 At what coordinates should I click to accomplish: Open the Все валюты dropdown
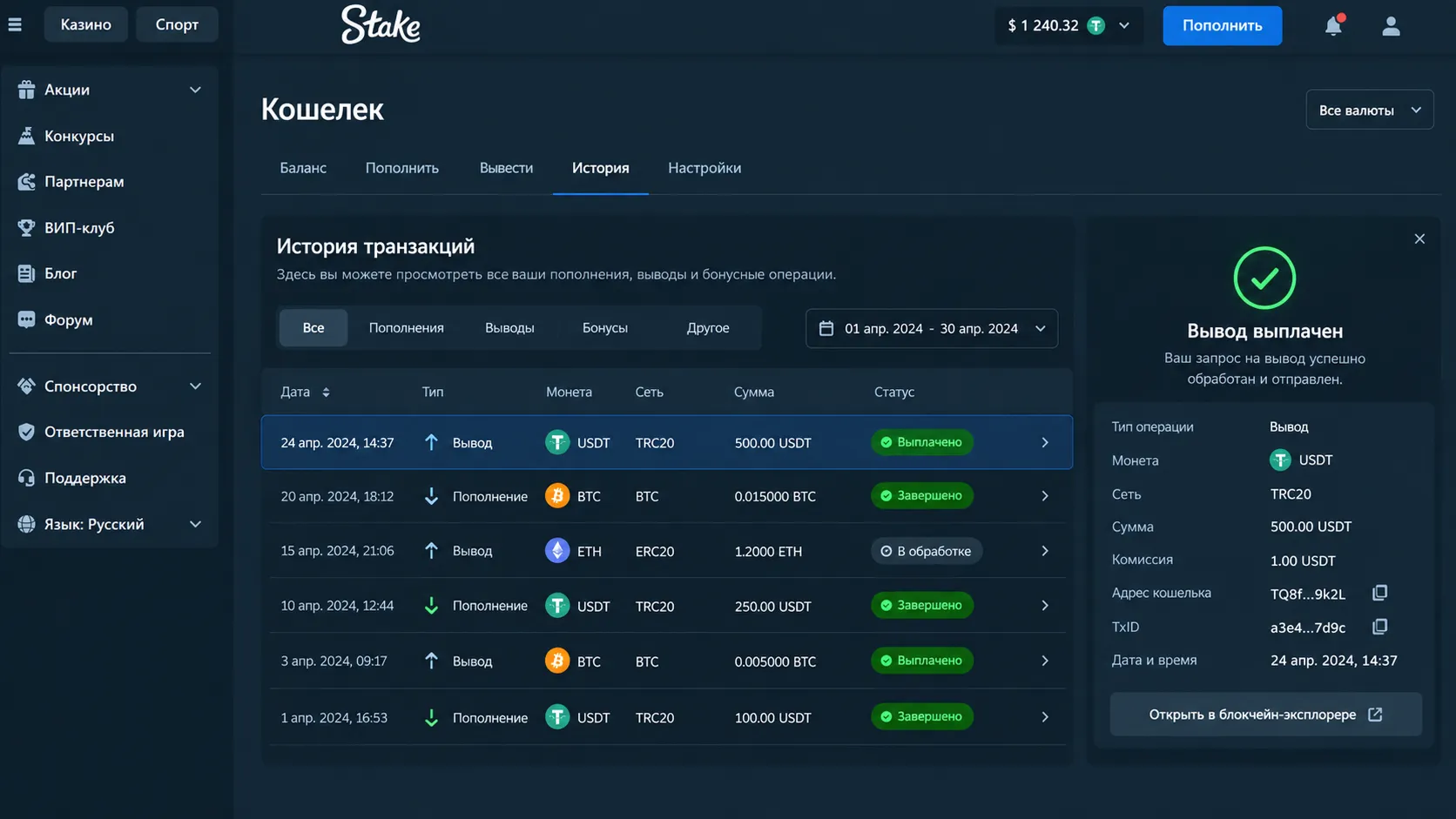click(1369, 110)
